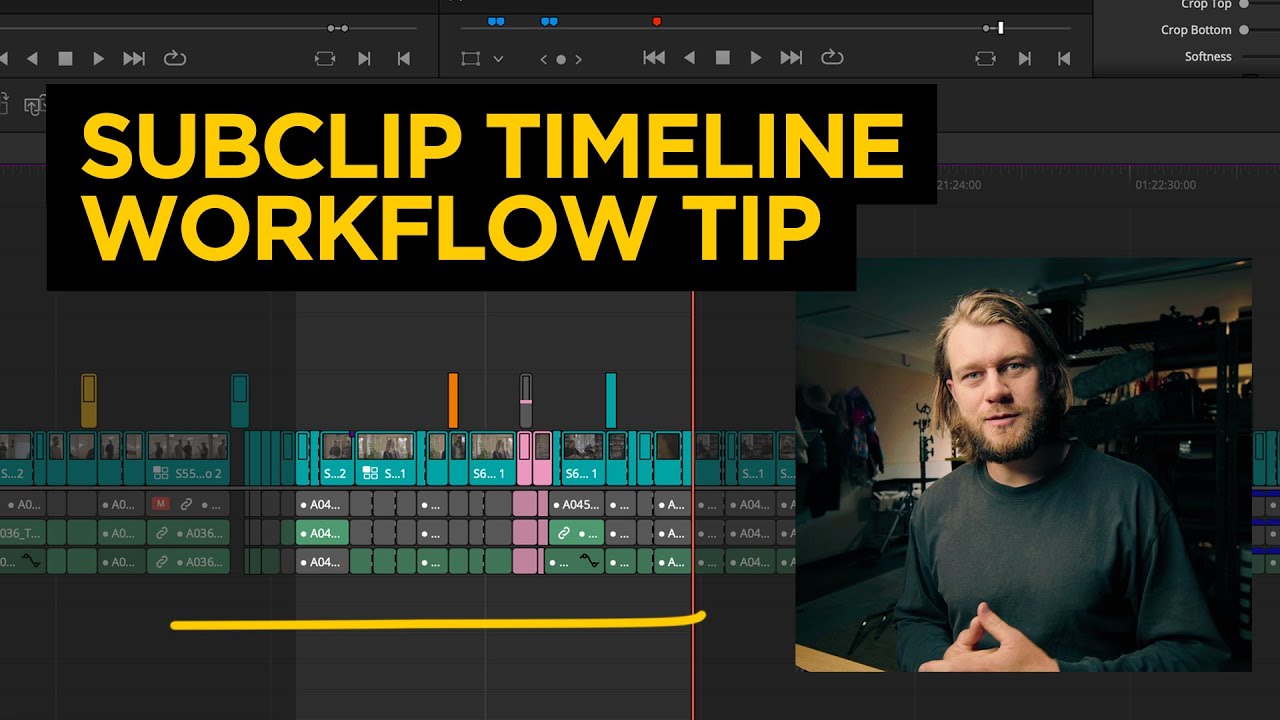Select audio clip labeled A045...
The width and height of the screenshot is (1280, 720).
pos(578,504)
